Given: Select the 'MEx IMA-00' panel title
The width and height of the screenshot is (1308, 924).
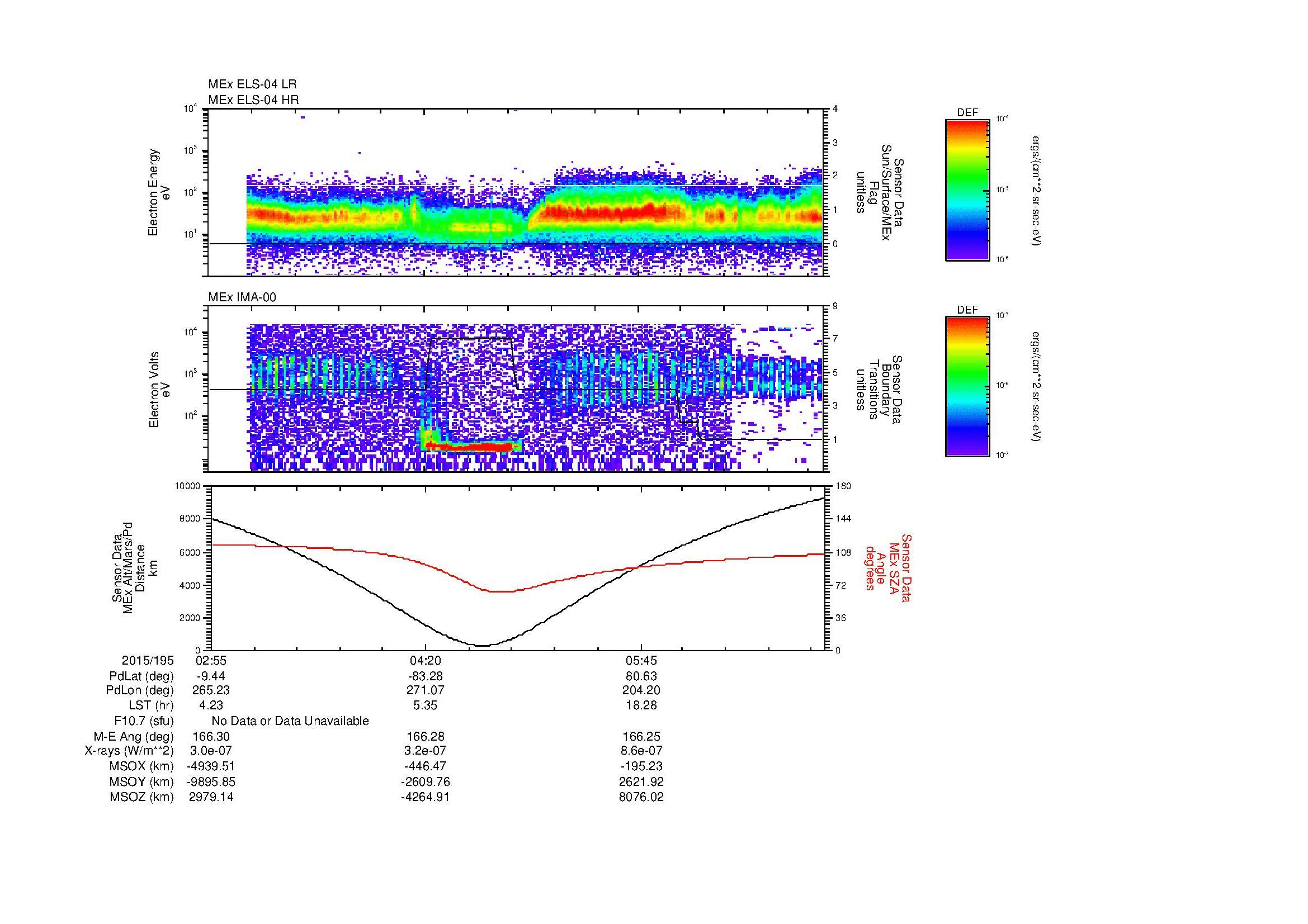Looking at the screenshot, I should pos(242,297).
